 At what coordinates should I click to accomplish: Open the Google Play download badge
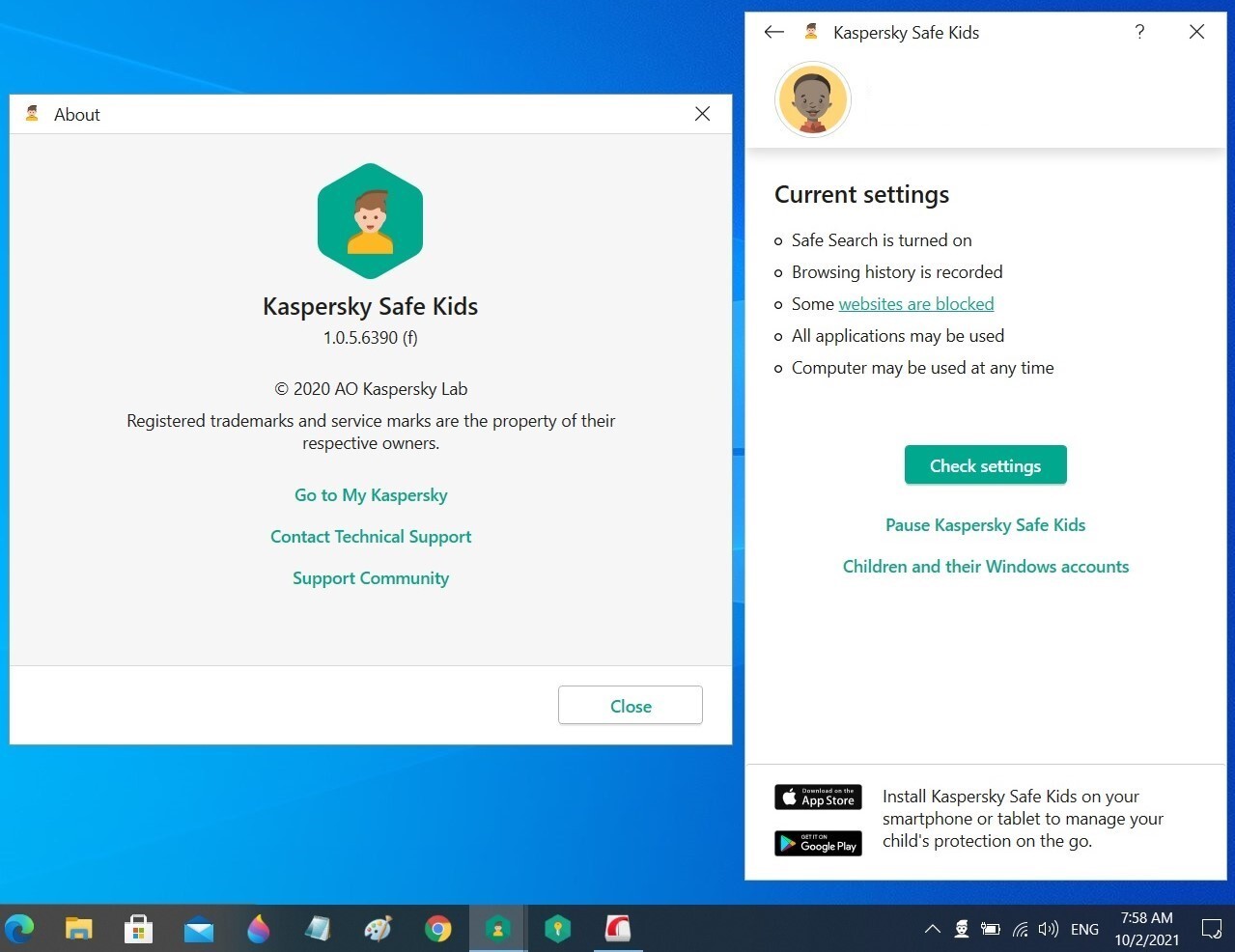click(818, 844)
